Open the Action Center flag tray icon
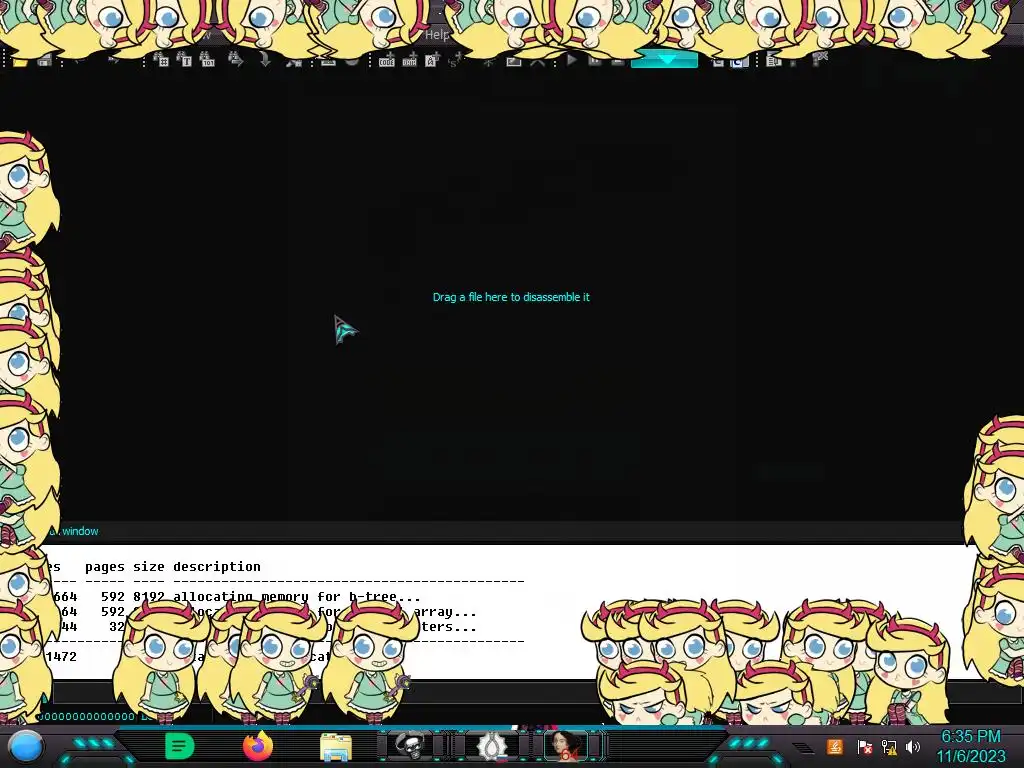1024x768 pixels. tap(864, 746)
